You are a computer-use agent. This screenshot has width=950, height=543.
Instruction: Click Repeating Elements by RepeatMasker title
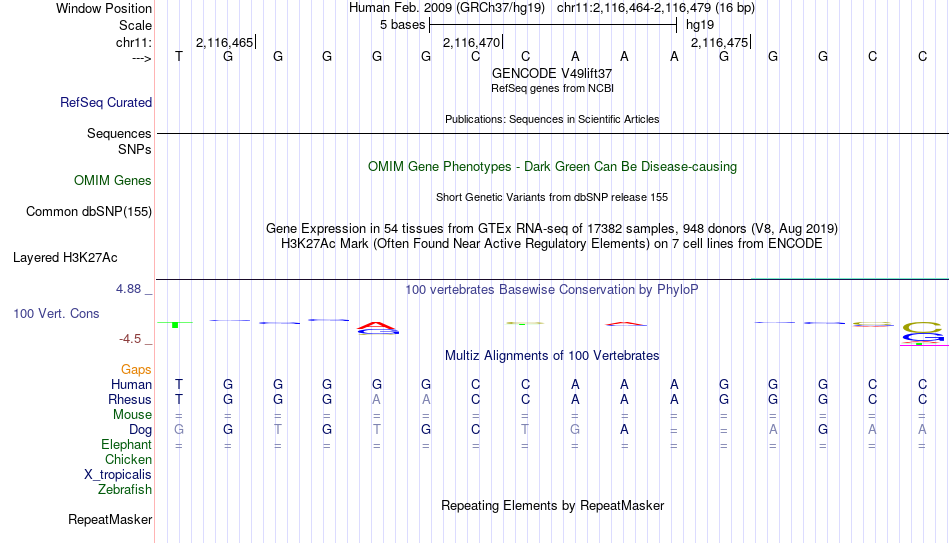pos(552,505)
